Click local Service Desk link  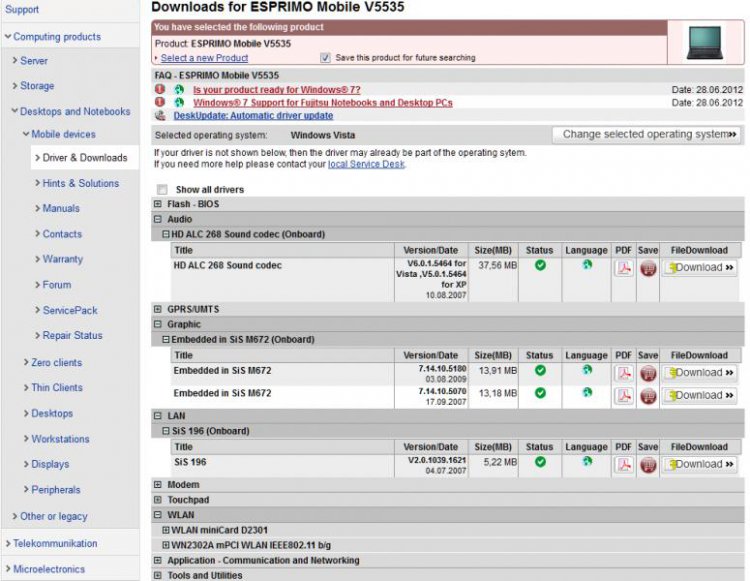pyautogui.click(x=366, y=164)
